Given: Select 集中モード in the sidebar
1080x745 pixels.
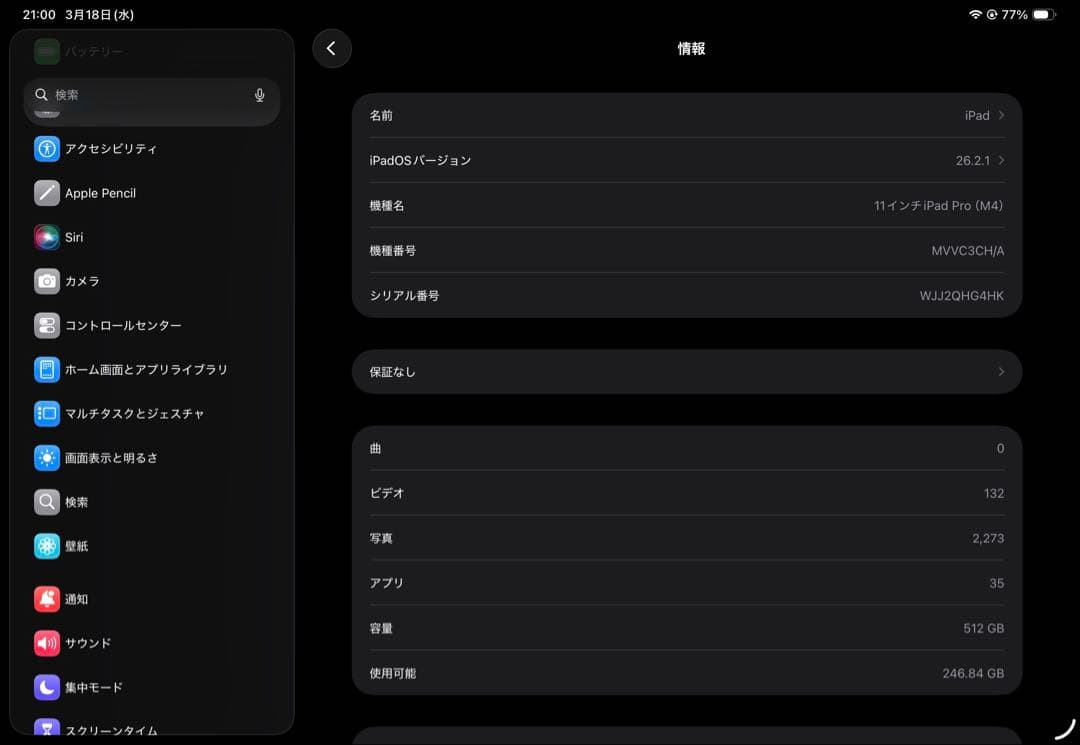Looking at the screenshot, I should point(94,687).
